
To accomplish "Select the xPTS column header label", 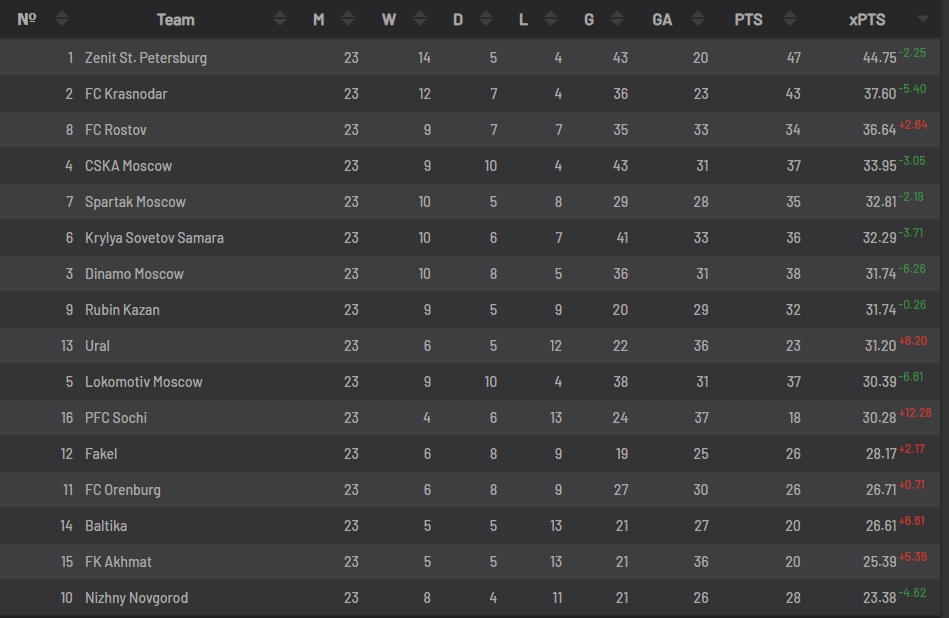I will [867, 20].
